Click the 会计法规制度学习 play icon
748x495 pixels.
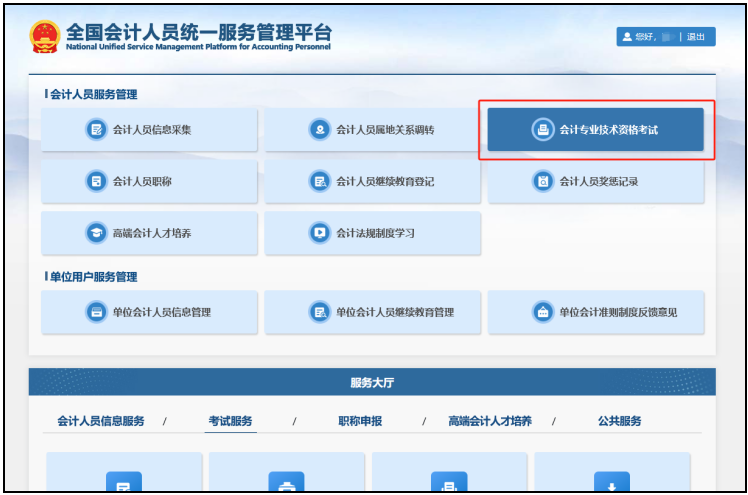point(319,233)
